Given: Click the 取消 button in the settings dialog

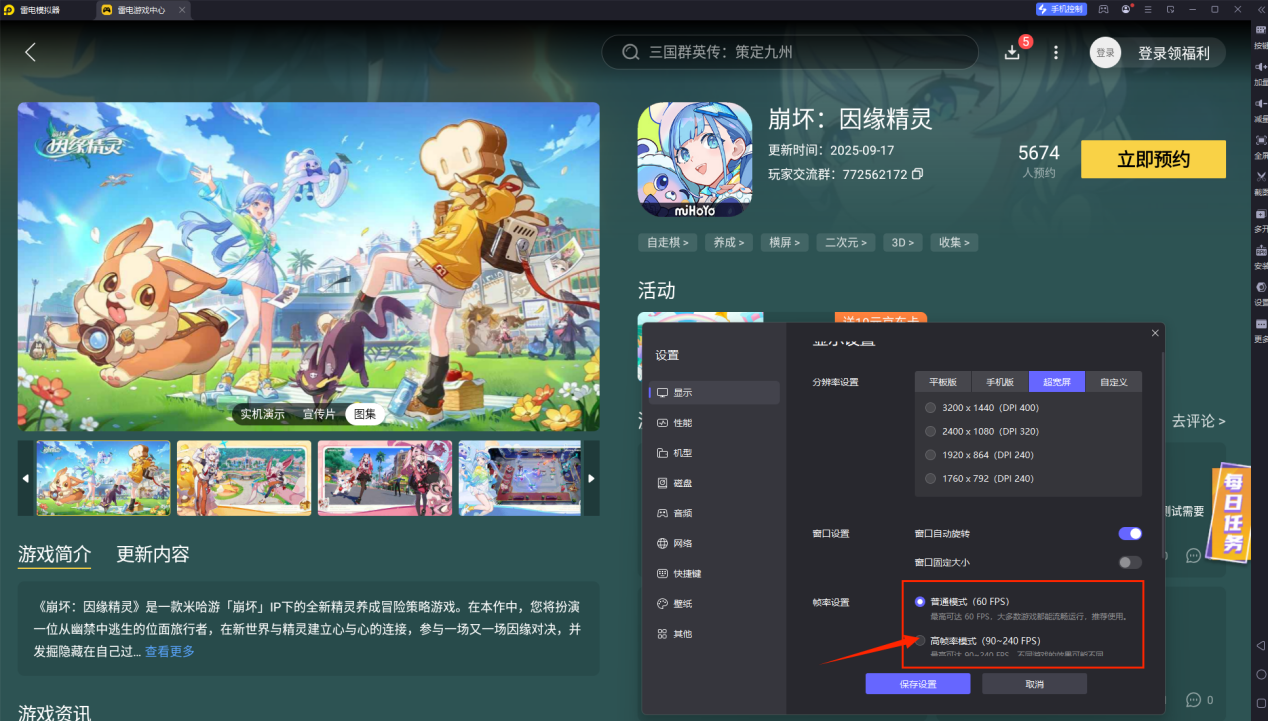Looking at the screenshot, I should [1034, 684].
